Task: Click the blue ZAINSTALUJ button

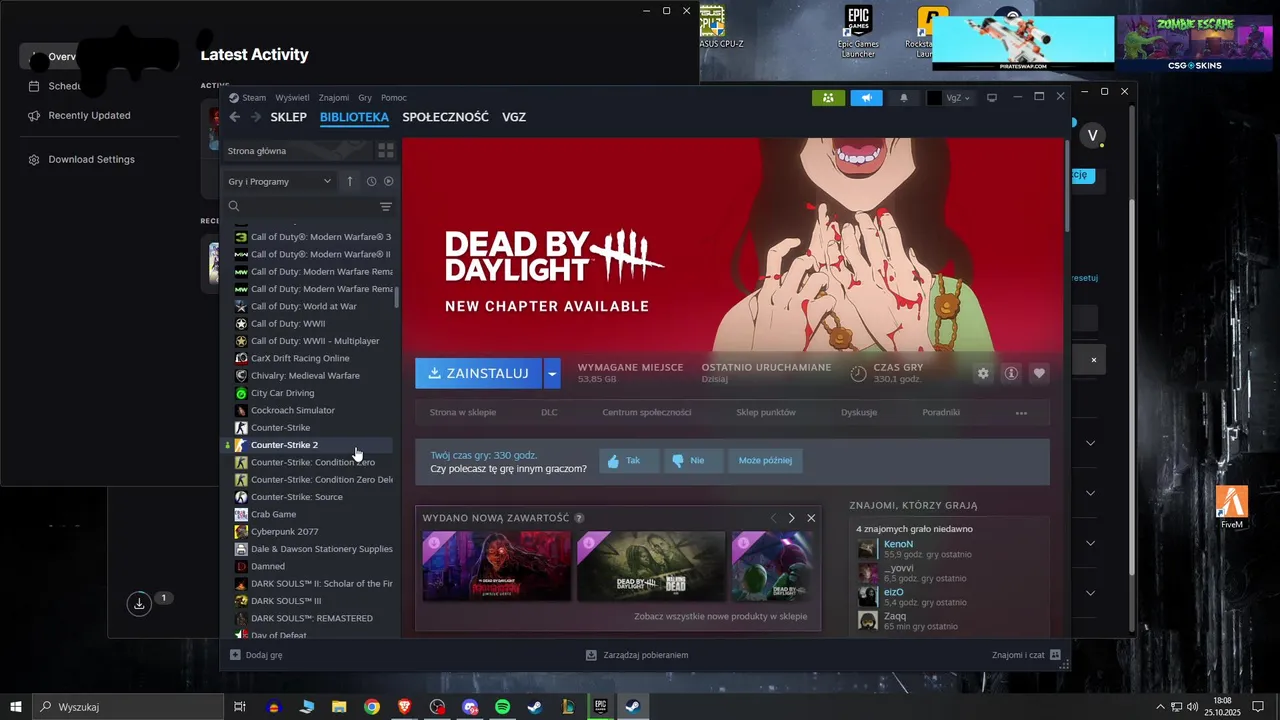Action: pyautogui.click(x=479, y=373)
